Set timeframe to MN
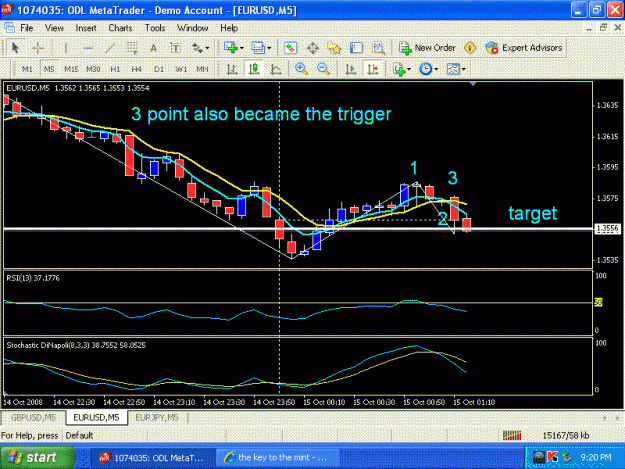Image resolution: width=625 pixels, height=469 pixels. [202, 69]
